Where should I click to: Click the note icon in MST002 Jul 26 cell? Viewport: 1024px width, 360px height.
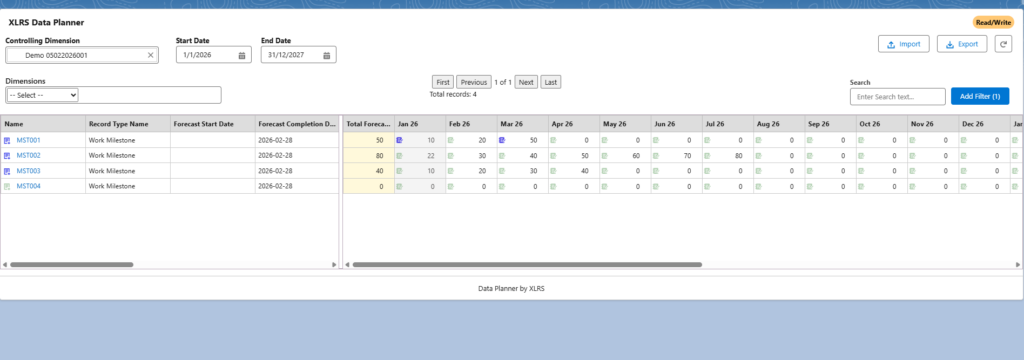click(707, 155)
